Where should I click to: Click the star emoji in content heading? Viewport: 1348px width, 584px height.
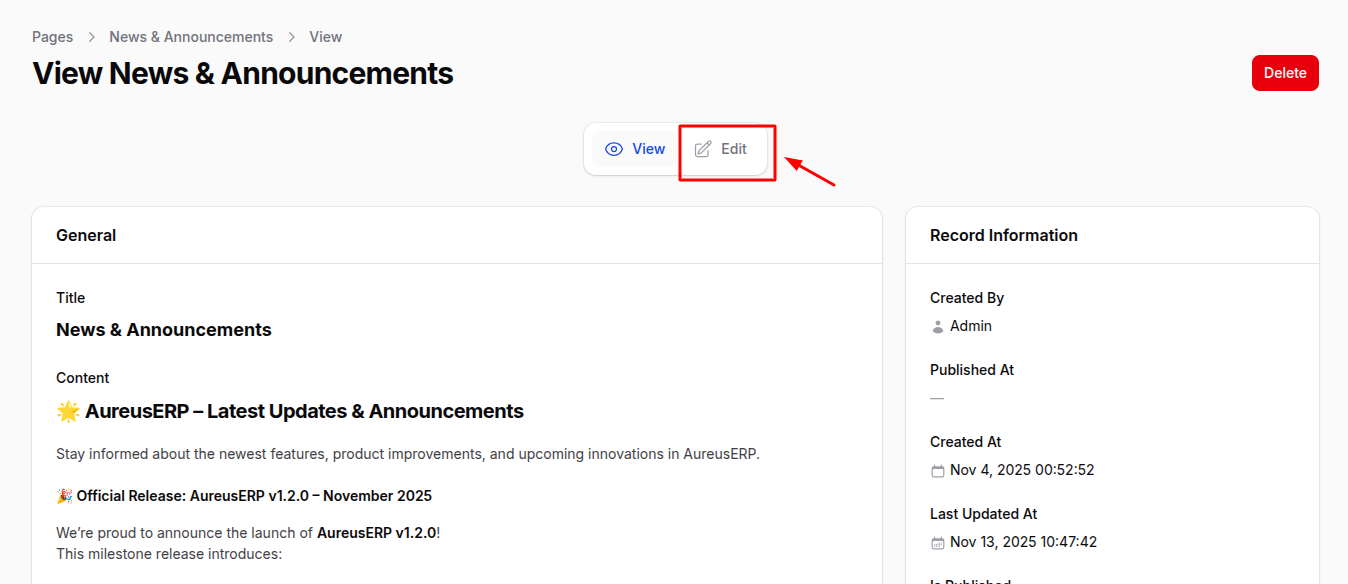pos(68,411)
